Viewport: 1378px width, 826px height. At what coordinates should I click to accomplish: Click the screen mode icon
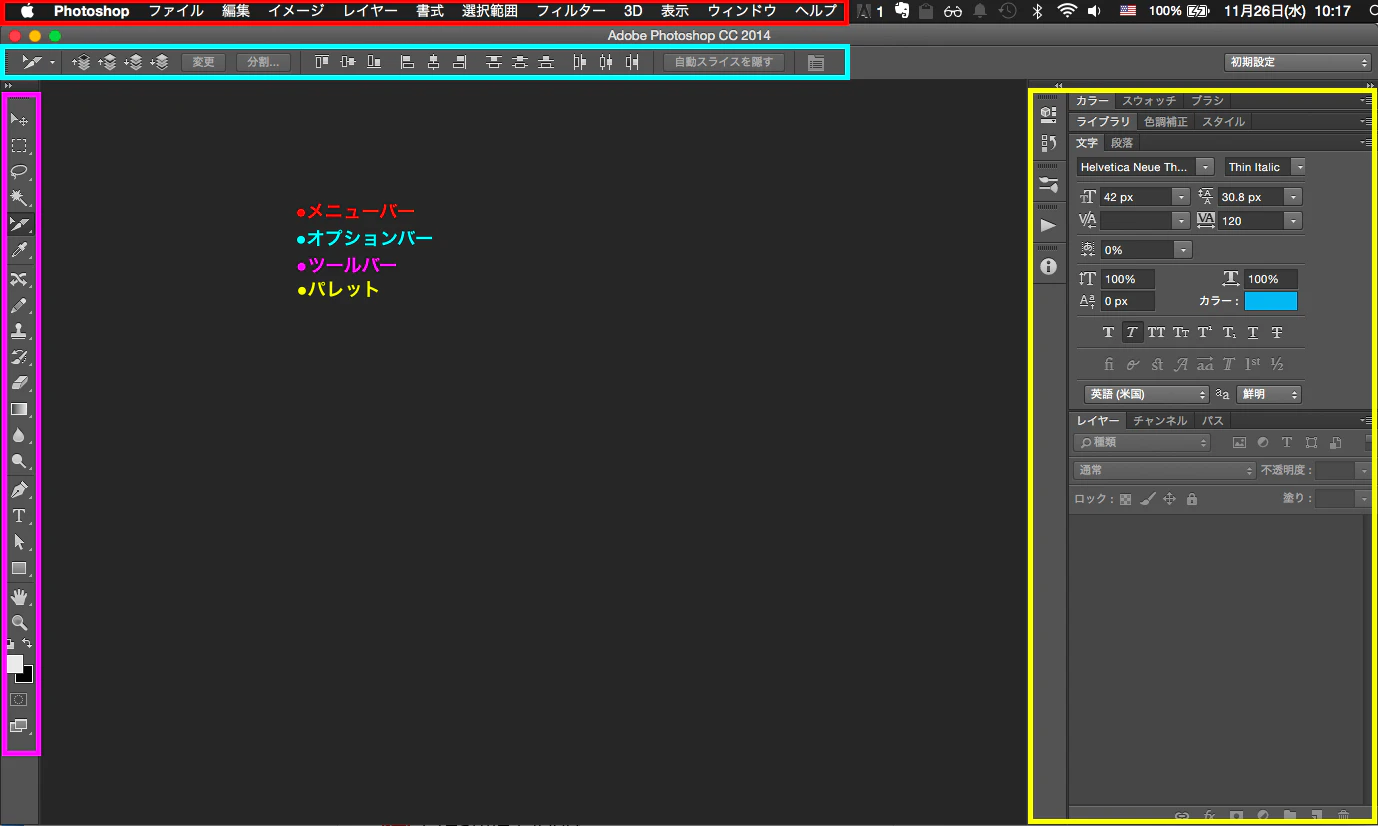pos(19,727)
